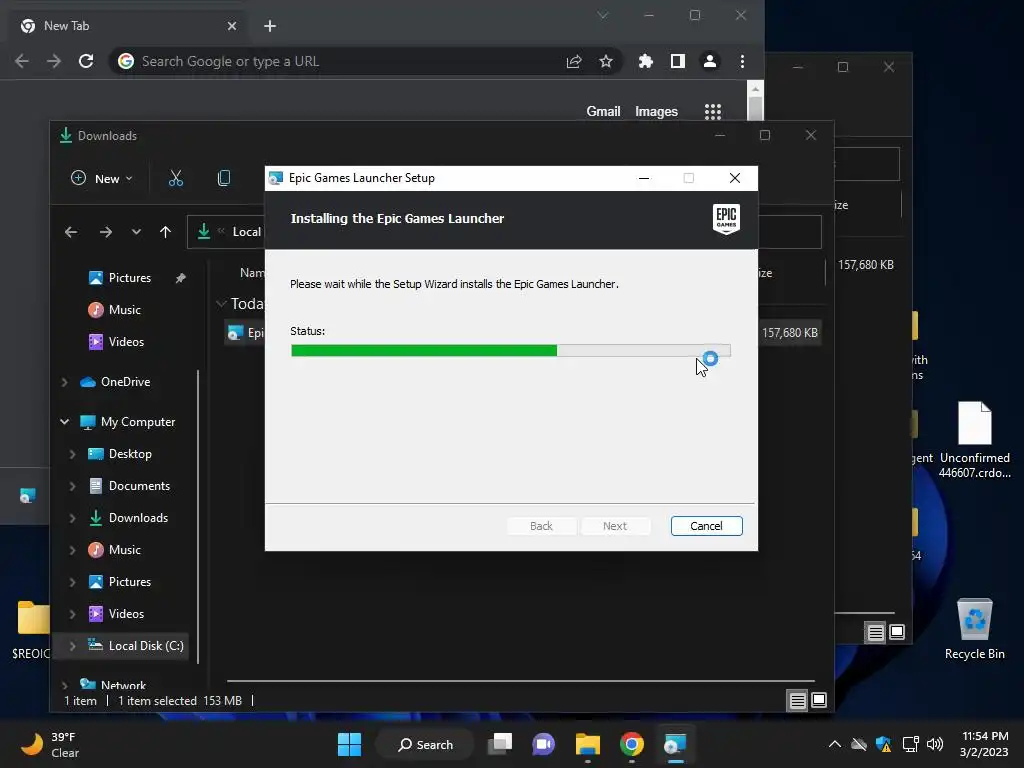Viewport: 1024px width, 768px height.
Task: Open Chrome three-dot menu
Action: click(x=742, y=61)
